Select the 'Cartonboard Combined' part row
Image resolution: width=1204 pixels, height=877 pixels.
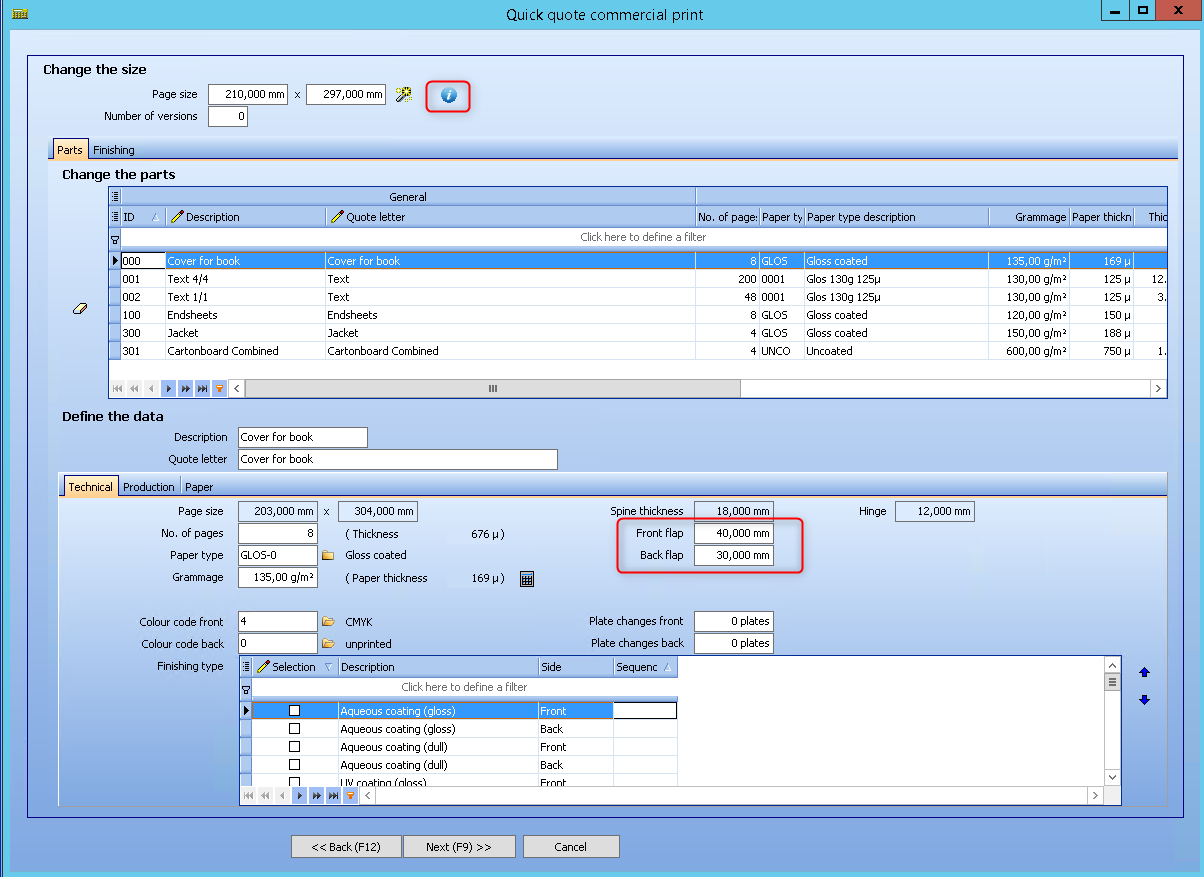pos(638,351)
